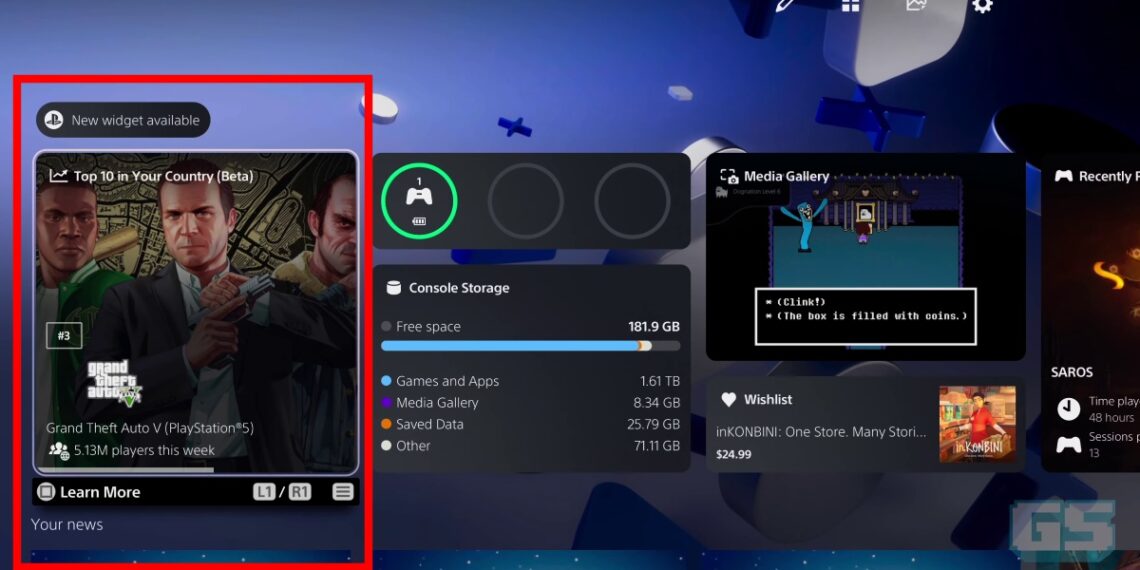The width and height of the screenshot is (1140, 570).
Task: Select the last empty controller slot
Action: pyautogui.click(x=632, y=201)
